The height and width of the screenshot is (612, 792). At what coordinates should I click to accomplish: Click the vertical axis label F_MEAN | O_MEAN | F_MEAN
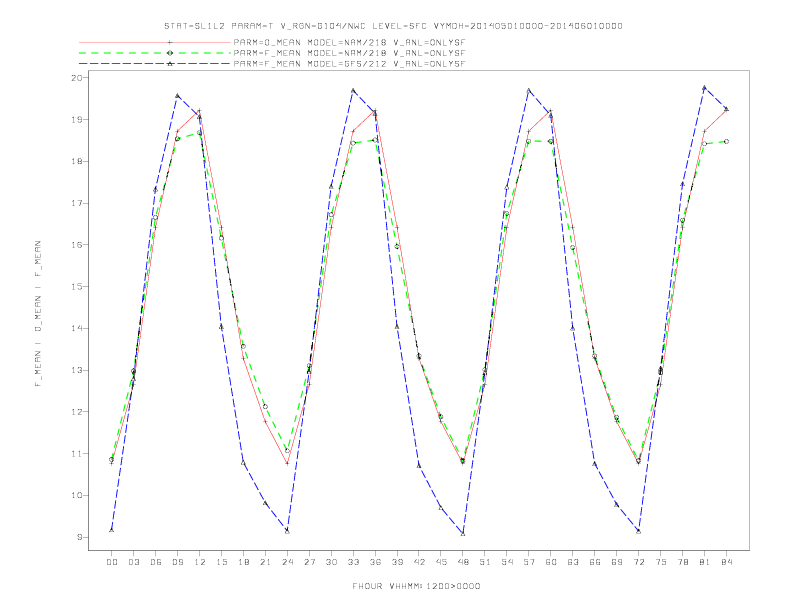click(38, 314)
